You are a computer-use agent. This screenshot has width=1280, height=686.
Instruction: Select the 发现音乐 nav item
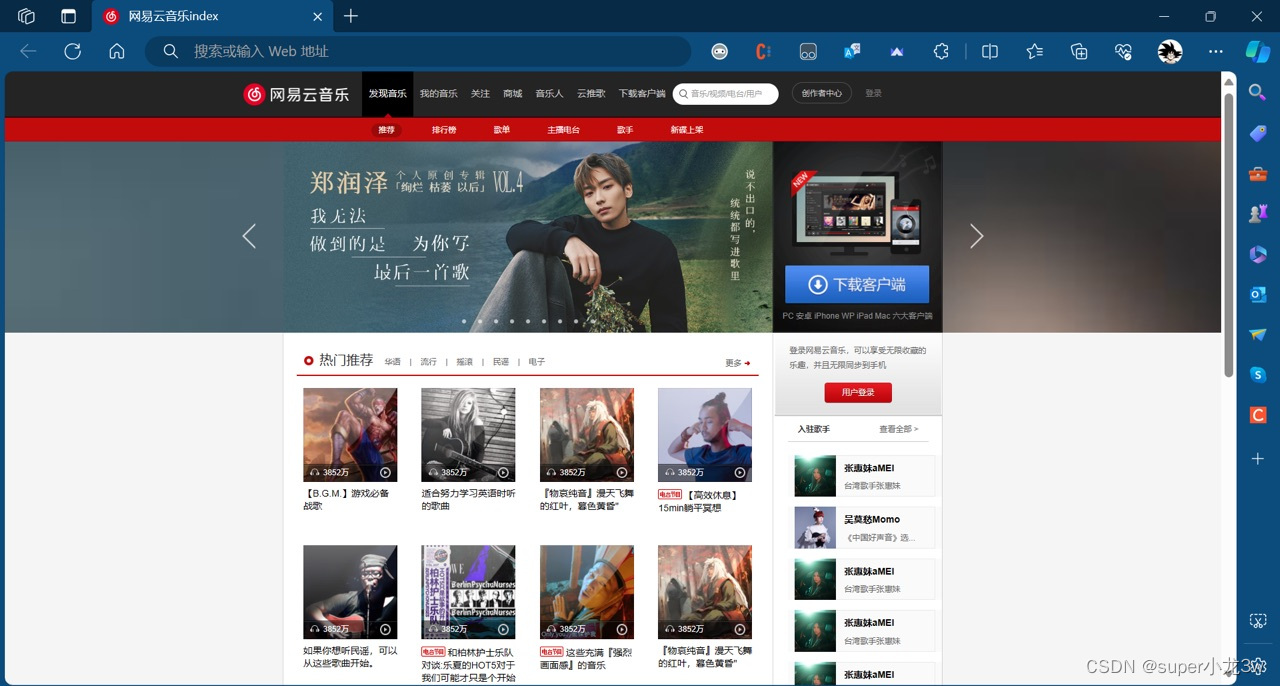click(x=387, y=94)
